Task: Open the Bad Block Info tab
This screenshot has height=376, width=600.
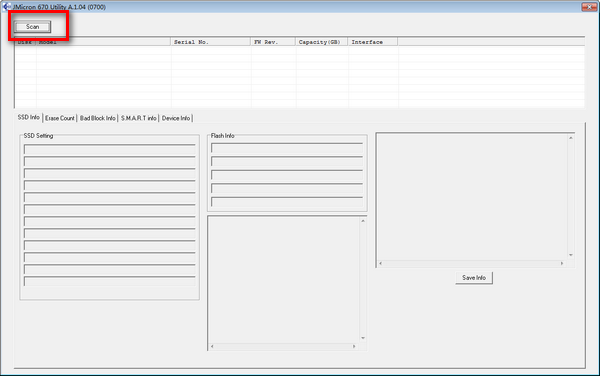Action: (98, 118)
